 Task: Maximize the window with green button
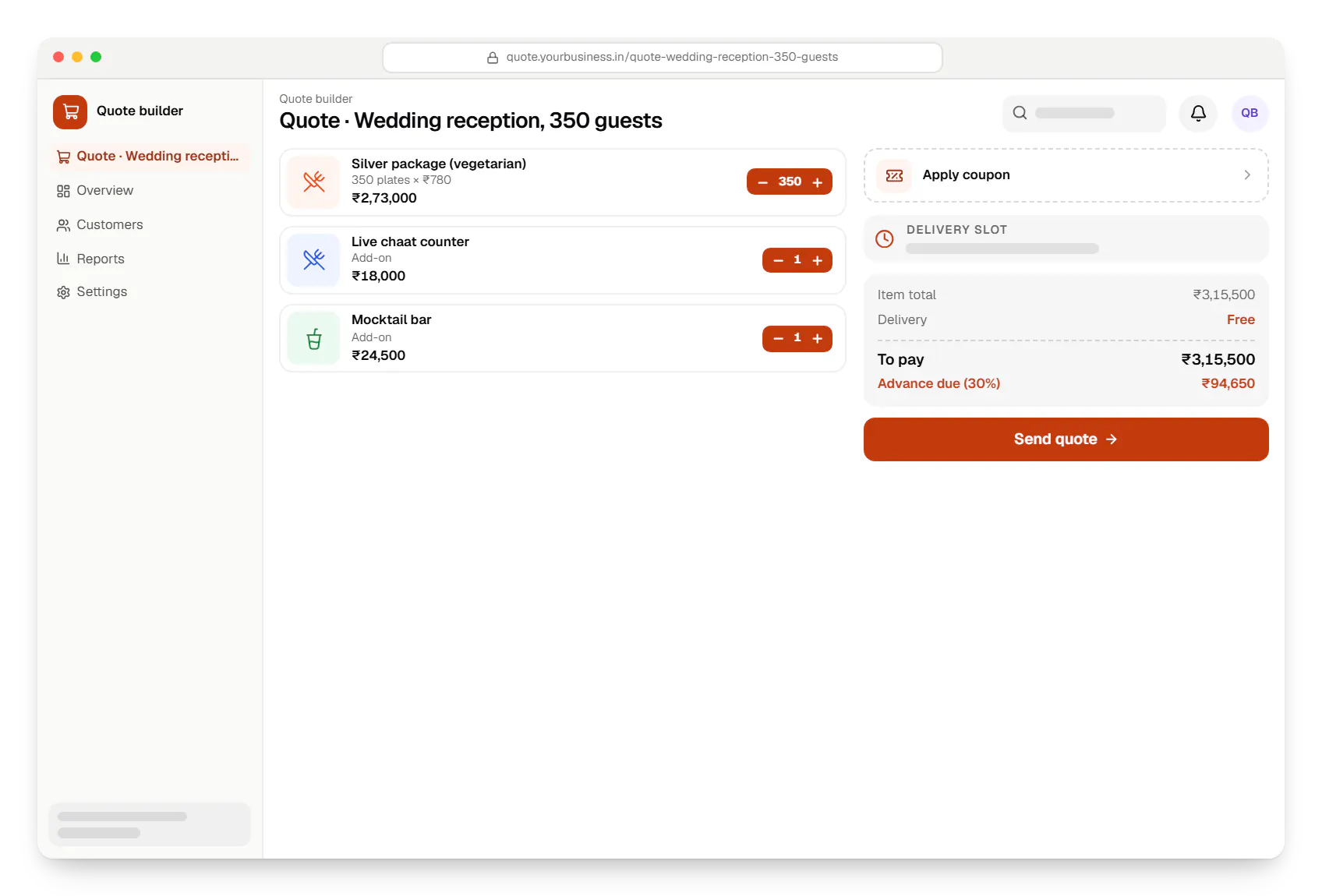coord(96,57)
